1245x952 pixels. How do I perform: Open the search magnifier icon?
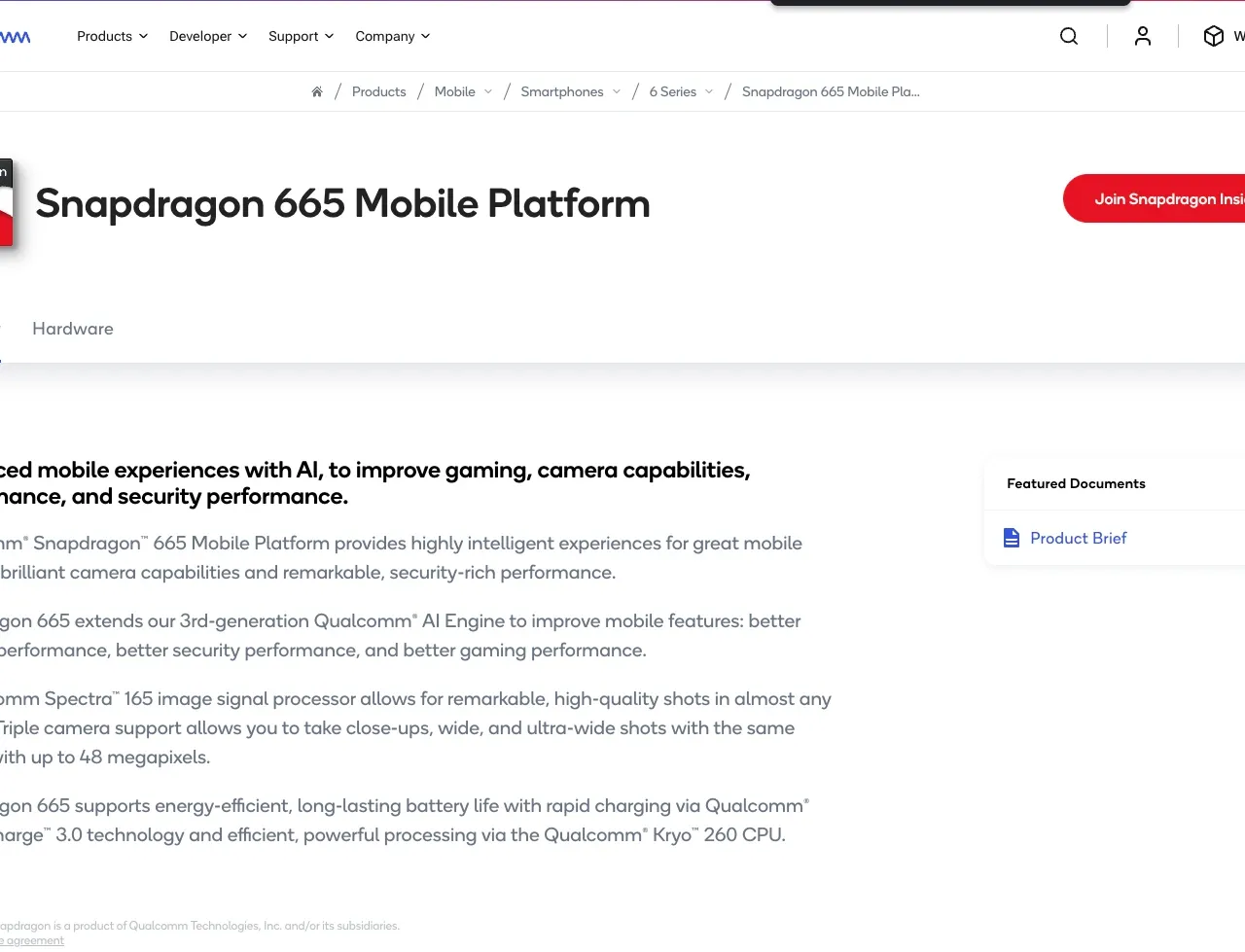[1069, 36]
